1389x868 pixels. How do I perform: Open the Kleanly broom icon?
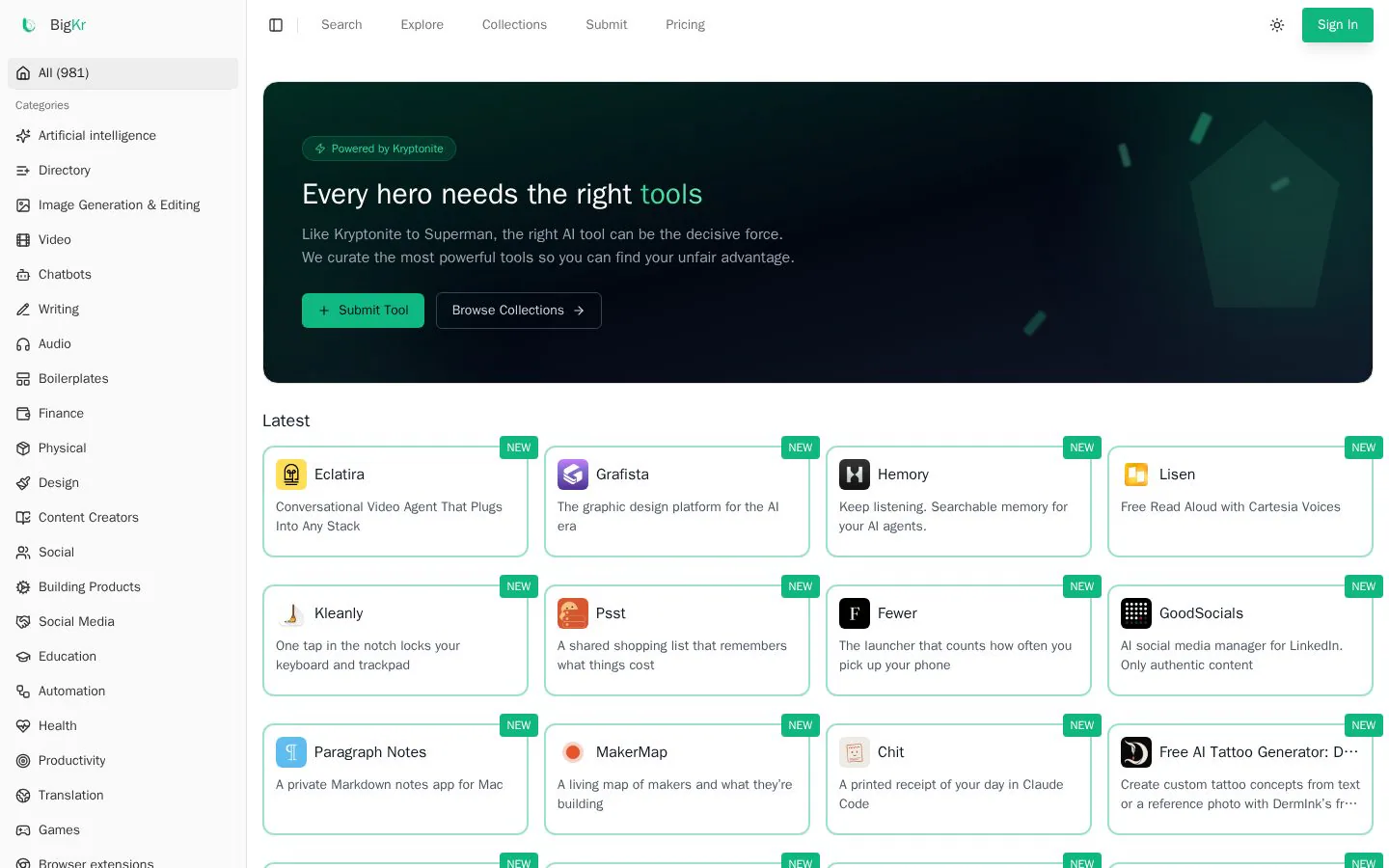[291, 613]
